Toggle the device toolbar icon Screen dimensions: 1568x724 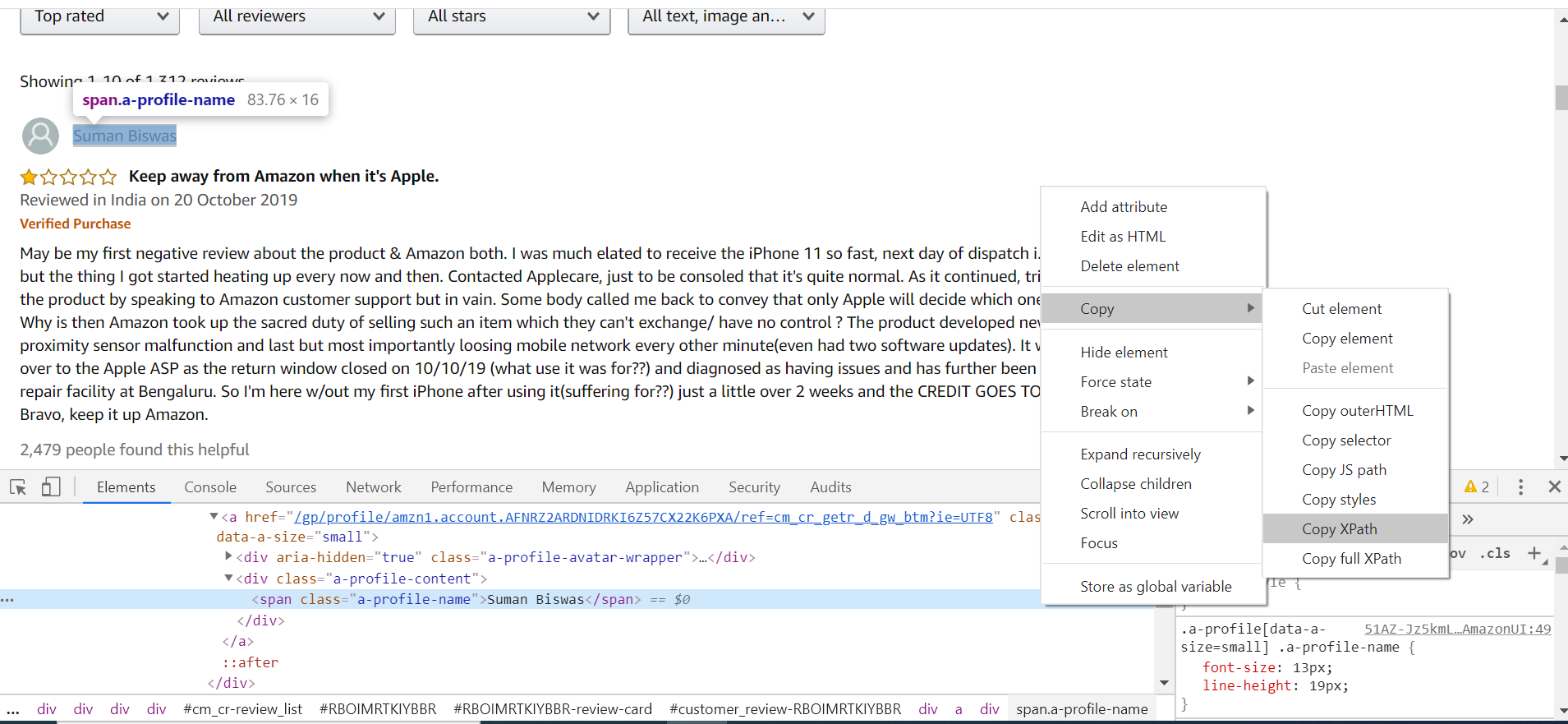51,487
